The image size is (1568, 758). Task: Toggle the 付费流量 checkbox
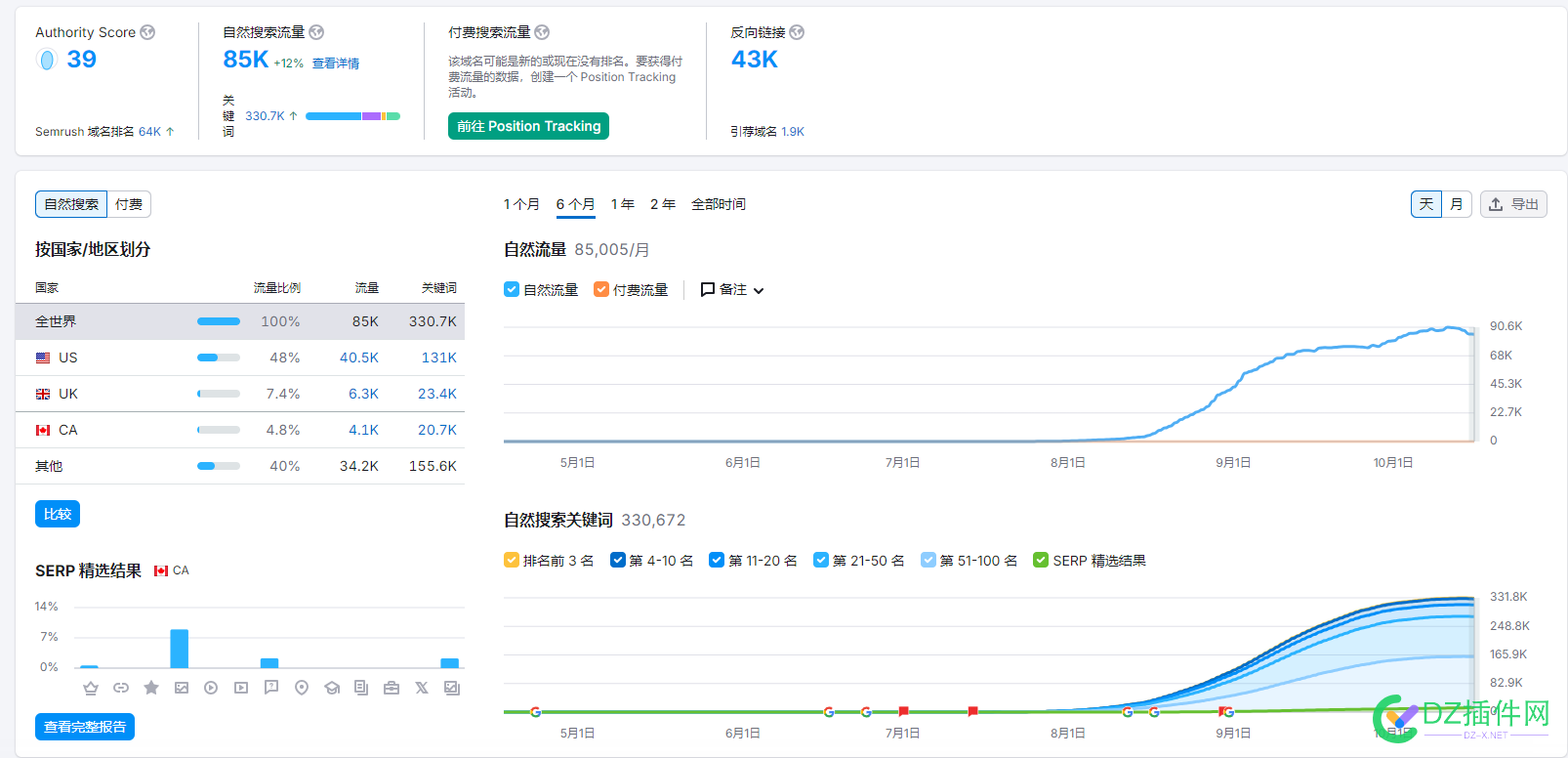point(601,289)
